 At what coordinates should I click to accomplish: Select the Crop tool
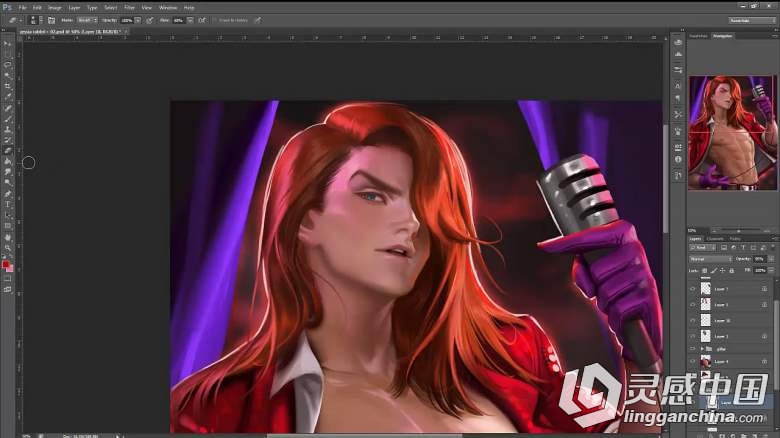(7, 87)
